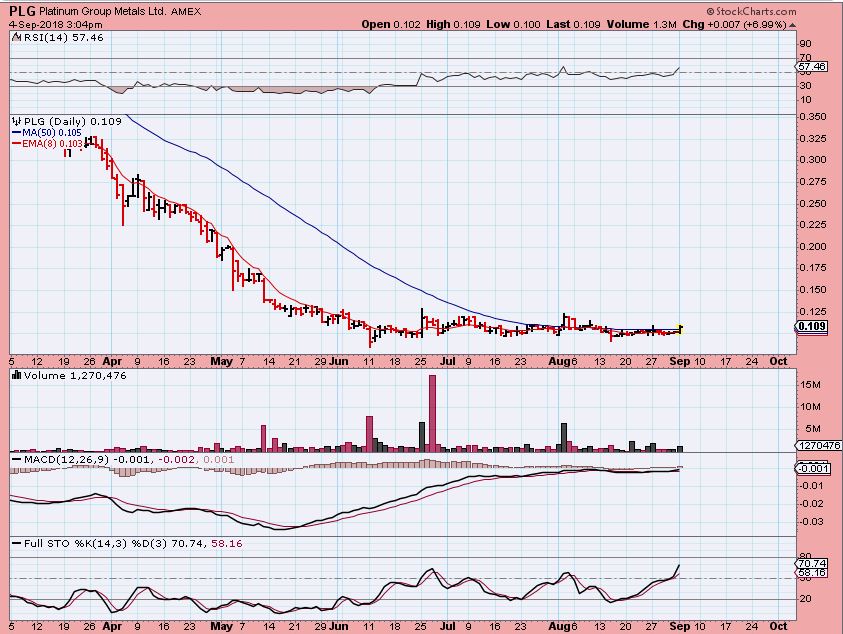Click the MA(50) 0.105 legend text
The width and height of the screenshot is (843, 634).
coord(52,133)
